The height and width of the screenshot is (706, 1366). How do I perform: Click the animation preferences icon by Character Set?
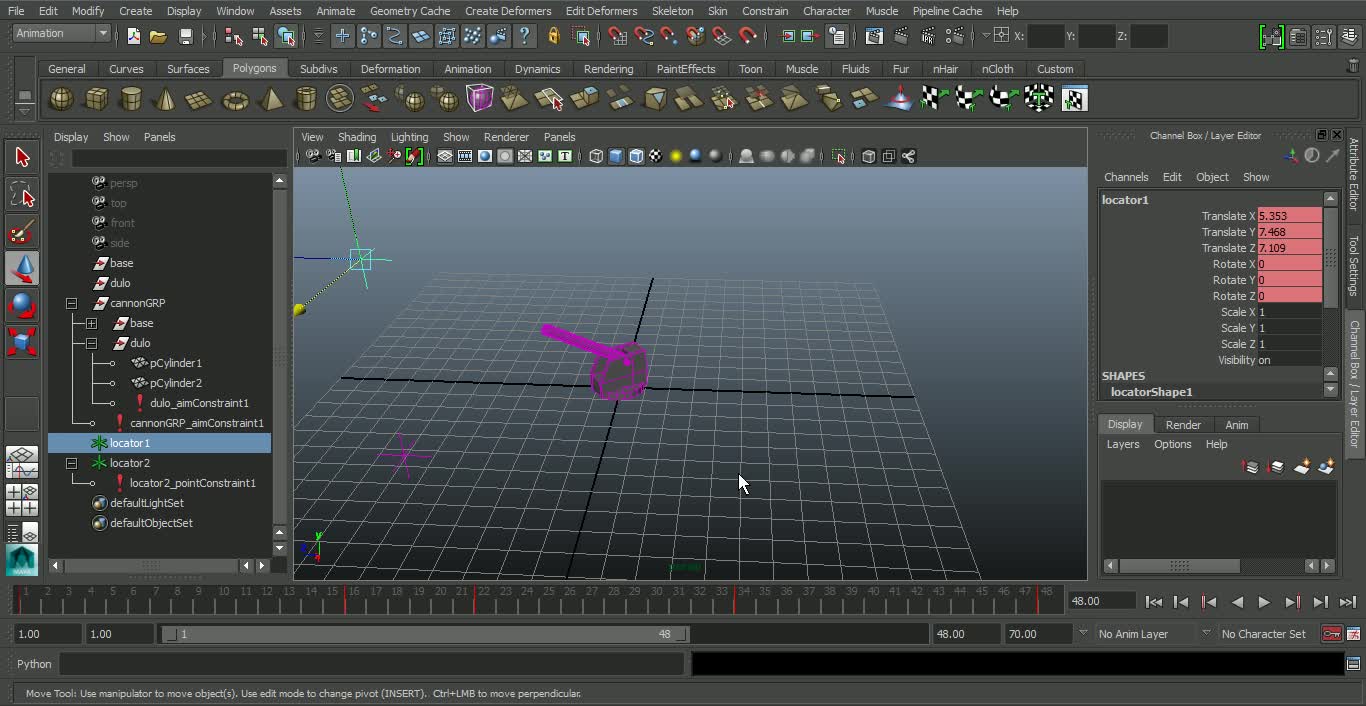(1353, 634)
